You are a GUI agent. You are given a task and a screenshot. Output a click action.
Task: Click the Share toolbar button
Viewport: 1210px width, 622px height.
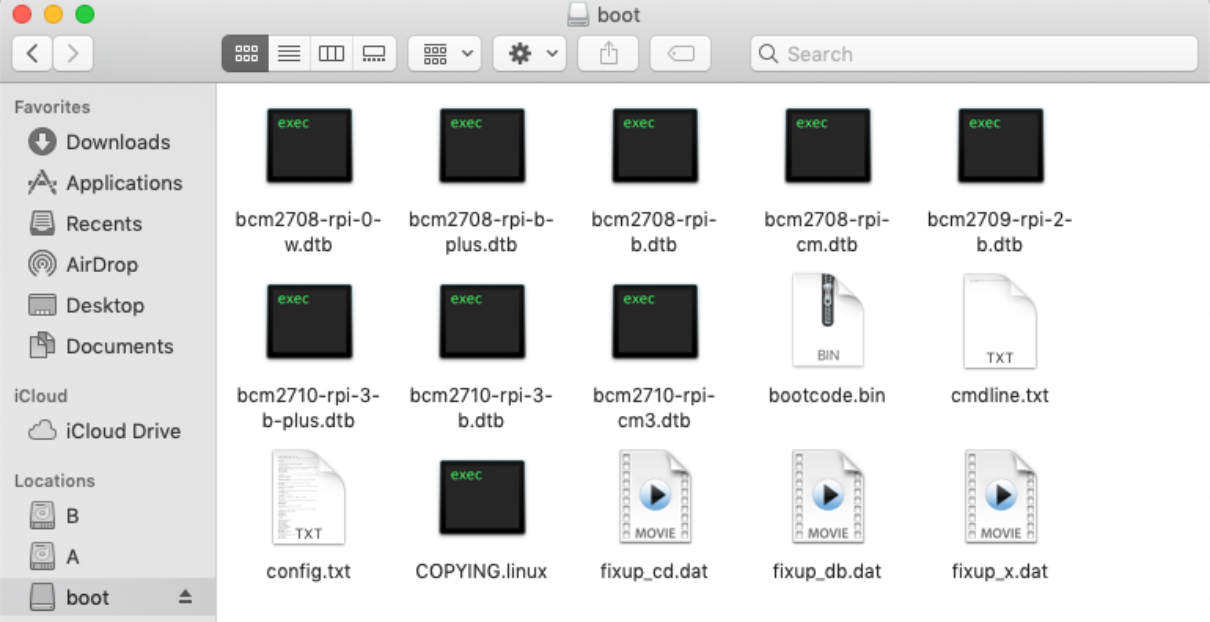coord(609,54)
